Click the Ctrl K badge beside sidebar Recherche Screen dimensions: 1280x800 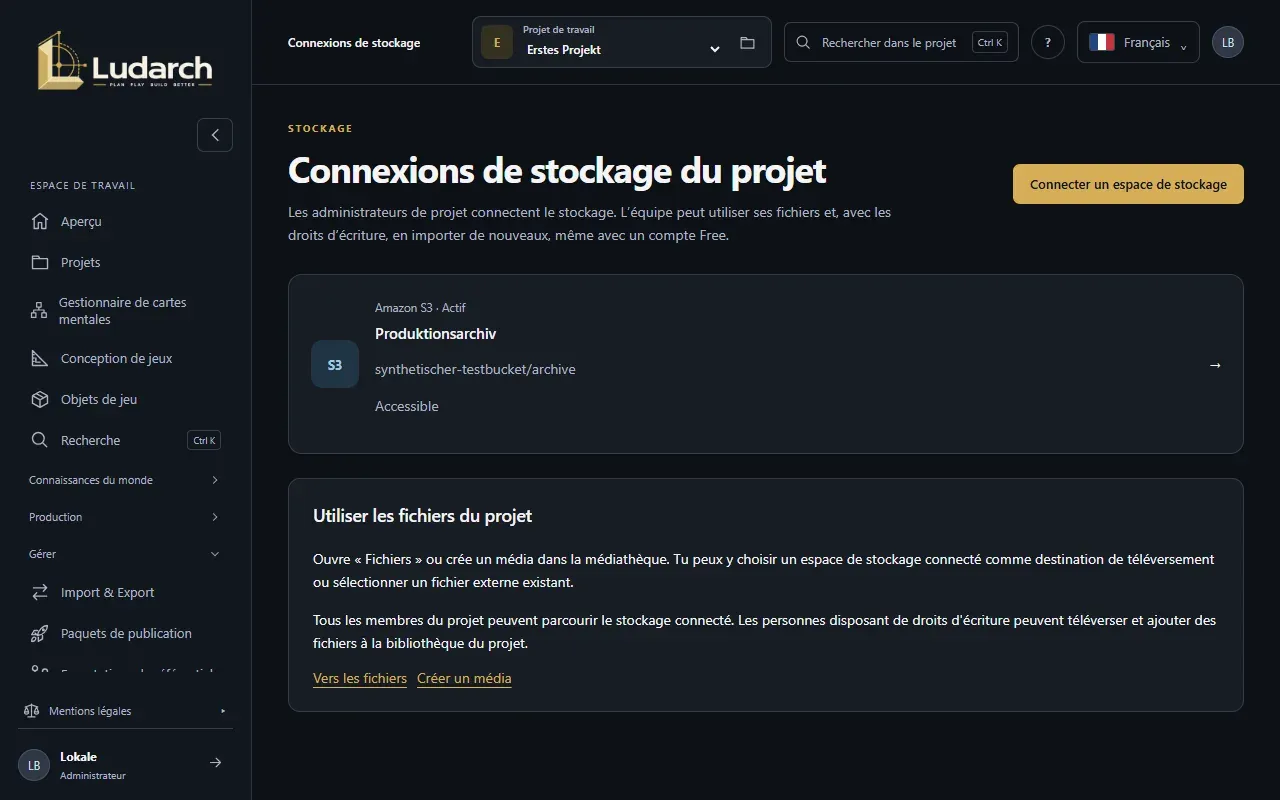click(x=204, y=440)
